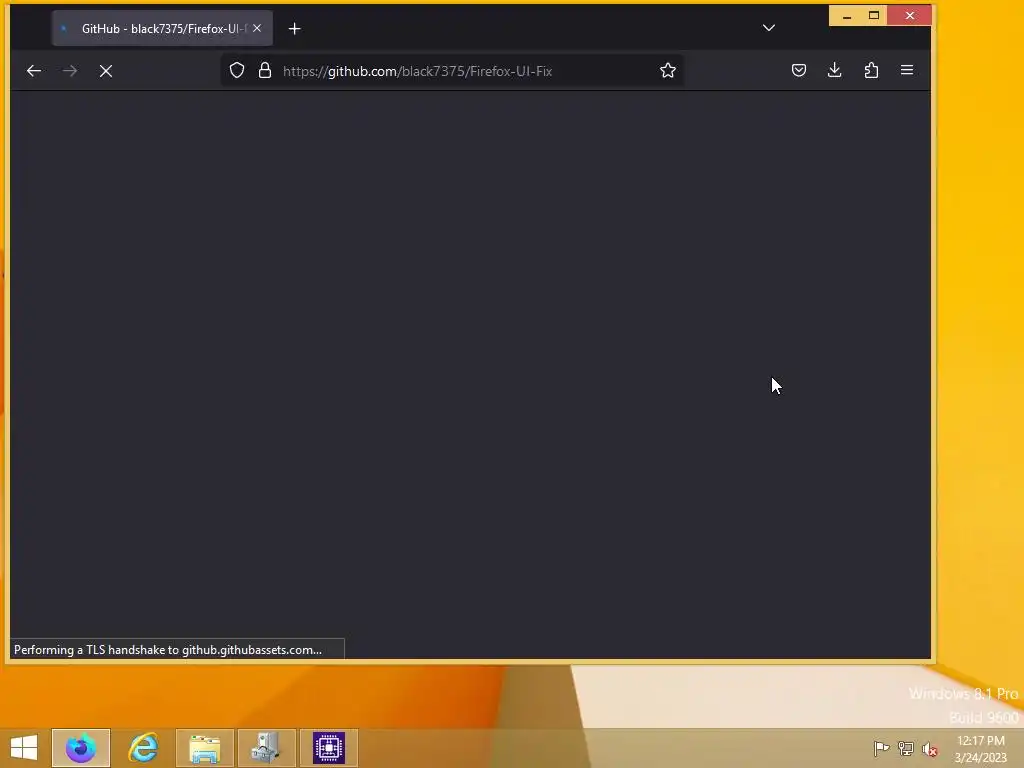The image size is (1024, 768).
Task: Focus the github.com address bar
Action: point(452,71)
